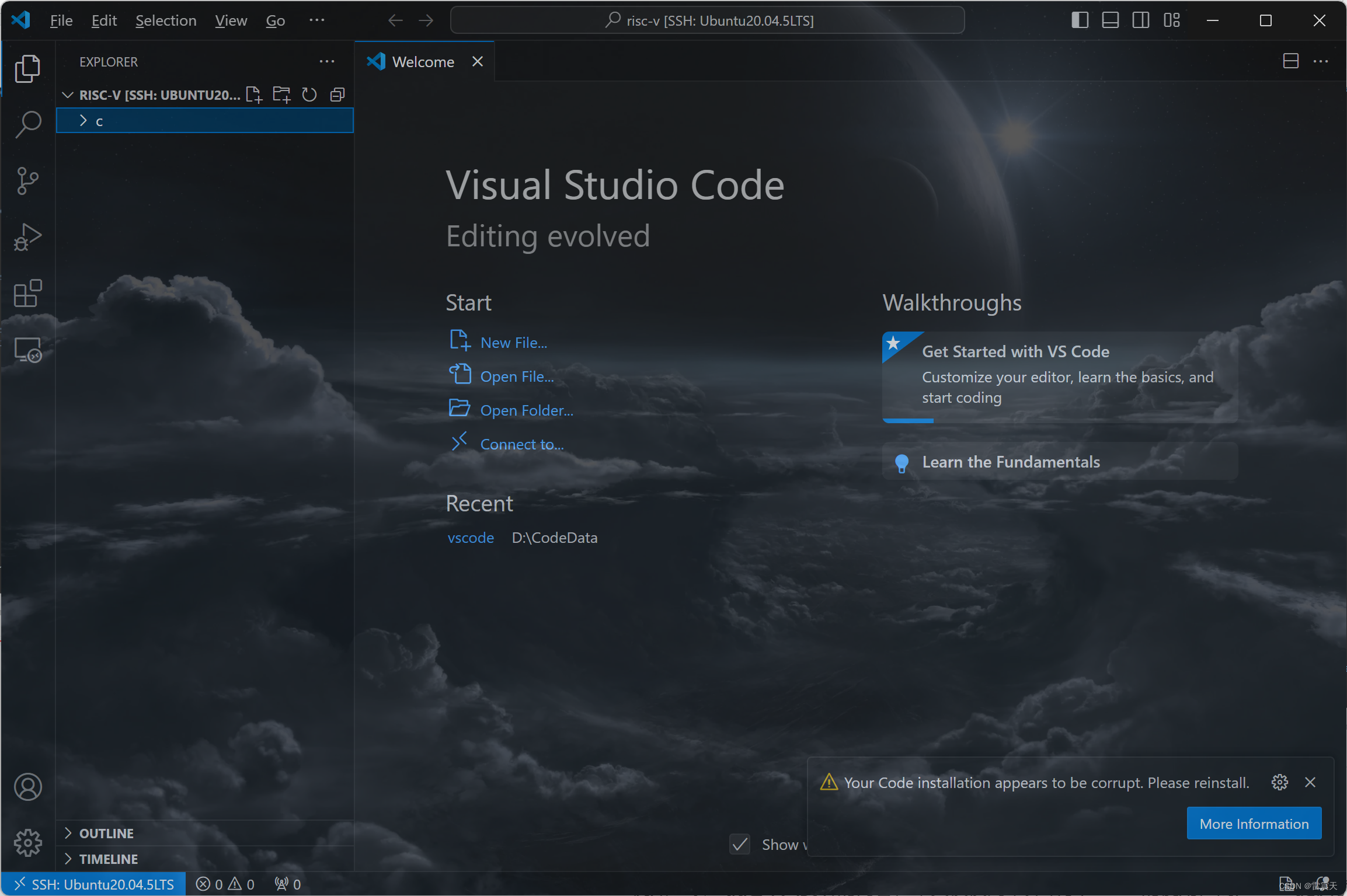Collapse all folders in Explorer
Viewport: 1347px width, 896px height.
337,95
